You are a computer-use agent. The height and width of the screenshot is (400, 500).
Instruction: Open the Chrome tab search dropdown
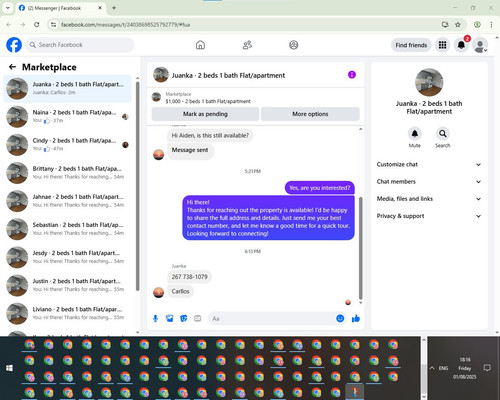(x=8, y=8)
